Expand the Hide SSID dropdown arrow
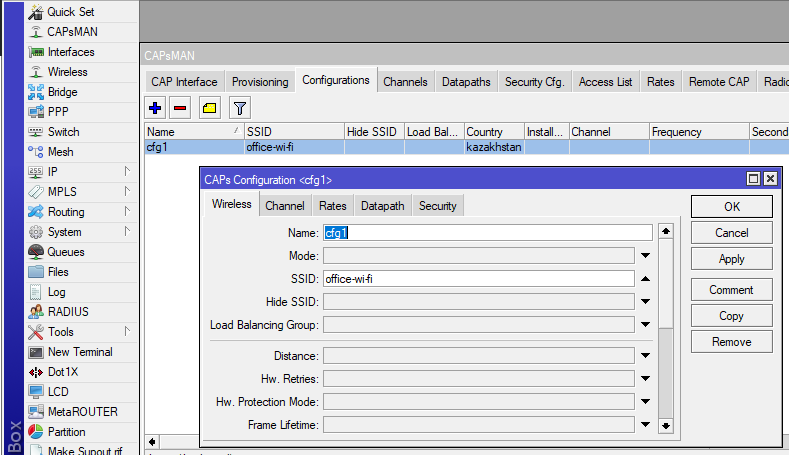 [645, 302]
